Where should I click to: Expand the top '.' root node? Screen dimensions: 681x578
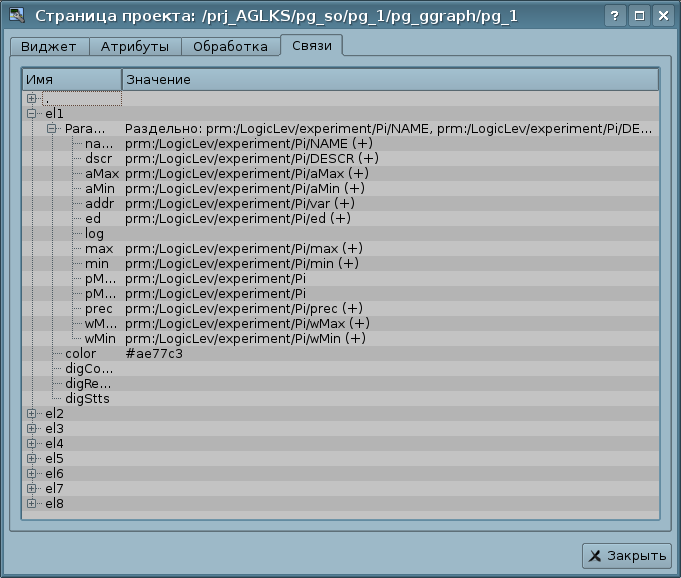pos(32,99)
